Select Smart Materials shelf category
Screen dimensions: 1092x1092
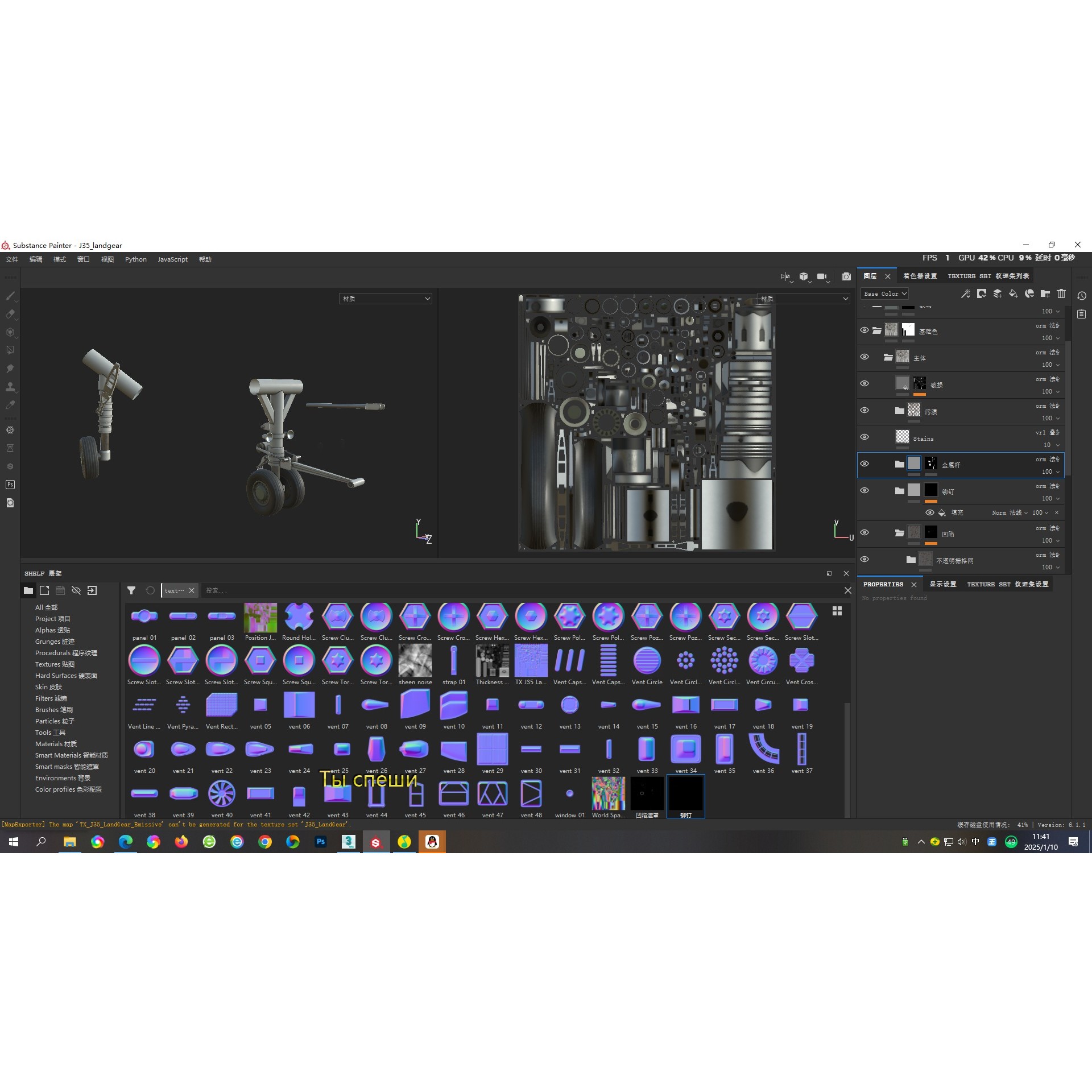(x=71, y=755)
